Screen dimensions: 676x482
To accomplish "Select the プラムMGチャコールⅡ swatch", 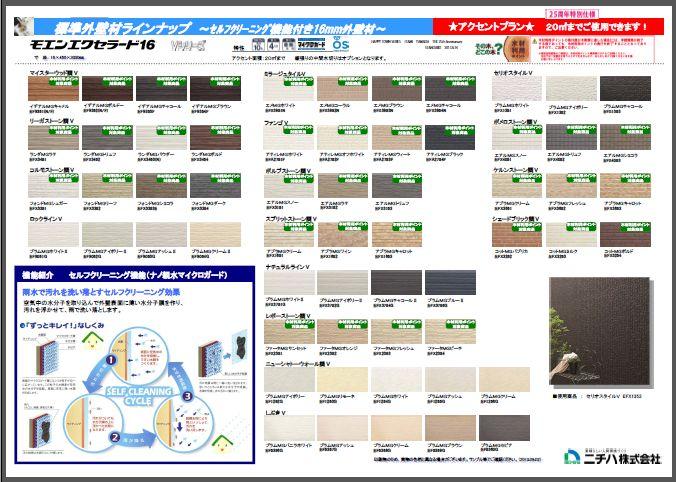I will (397, 282).
